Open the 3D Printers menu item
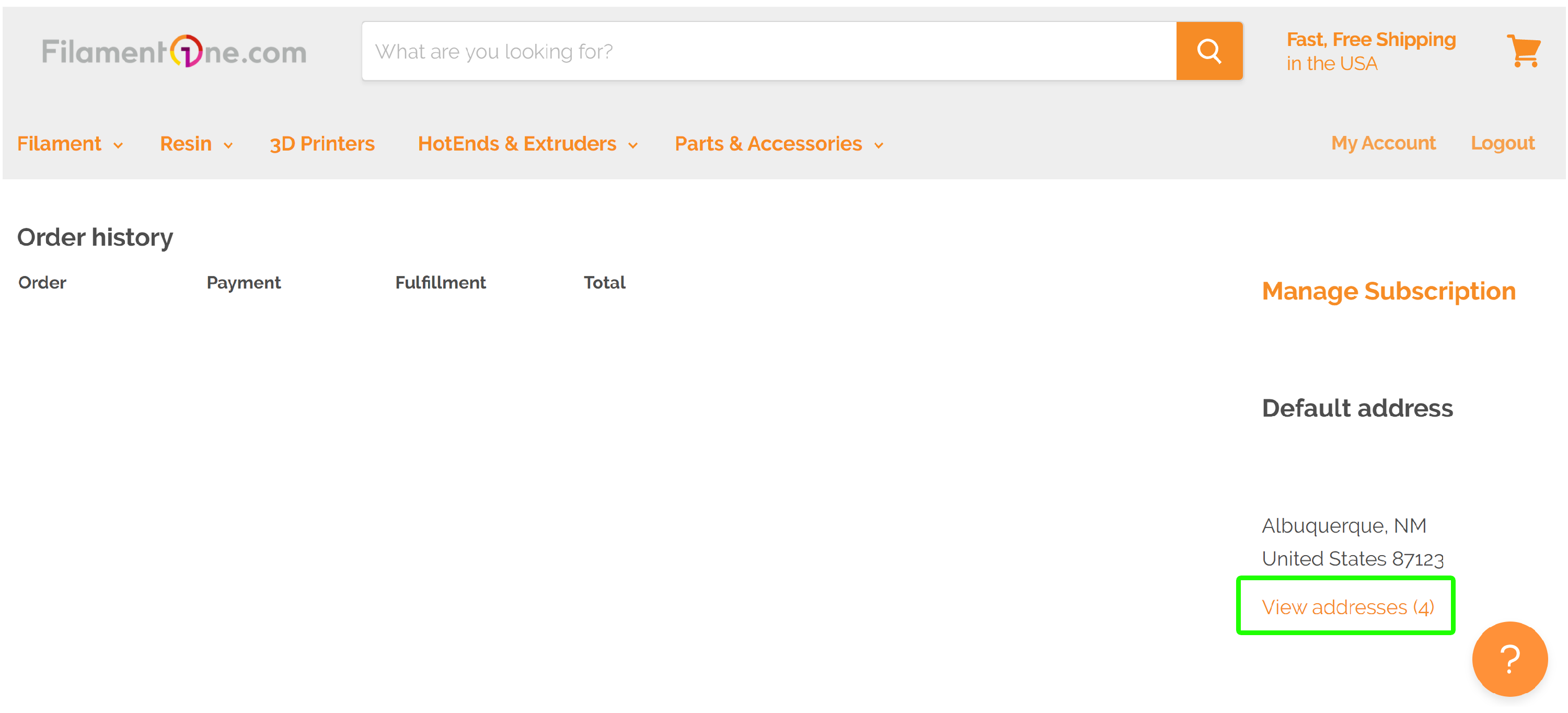The image size is (1568, 713). (322, 144)
